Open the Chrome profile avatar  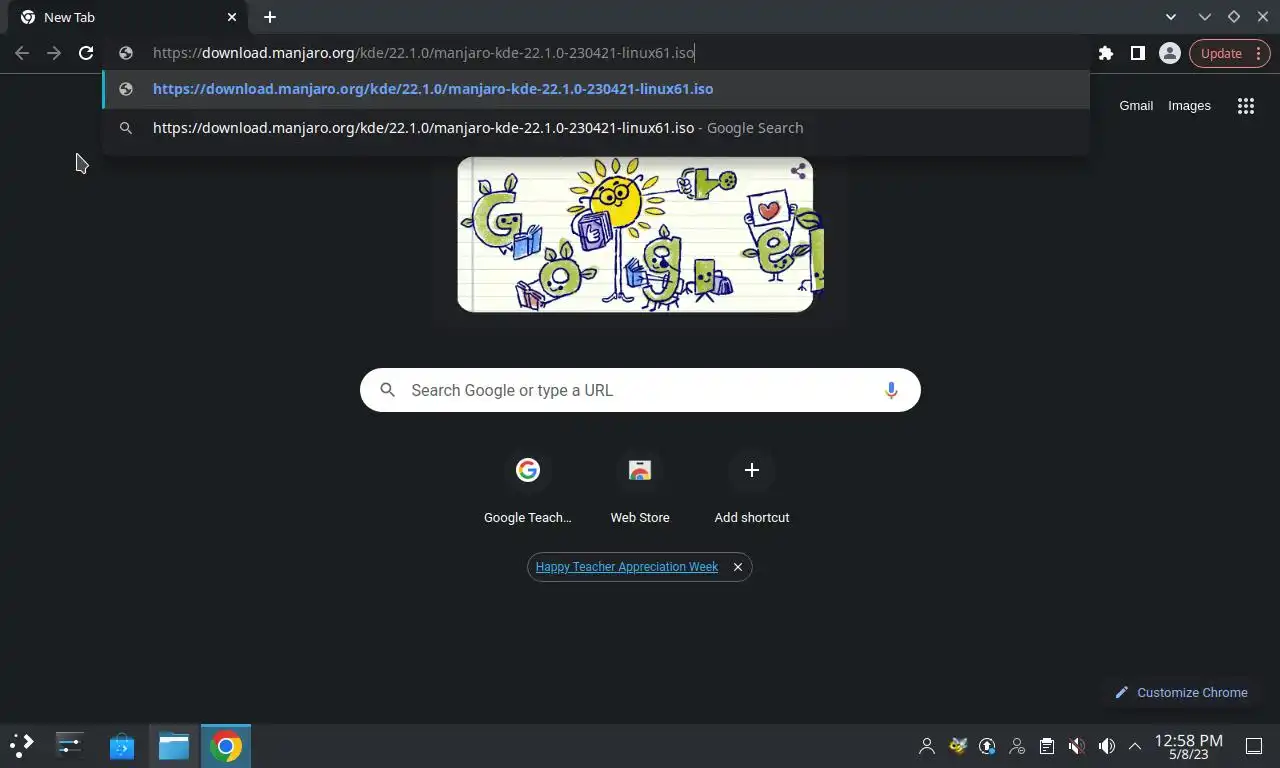tap(1169, 53)
